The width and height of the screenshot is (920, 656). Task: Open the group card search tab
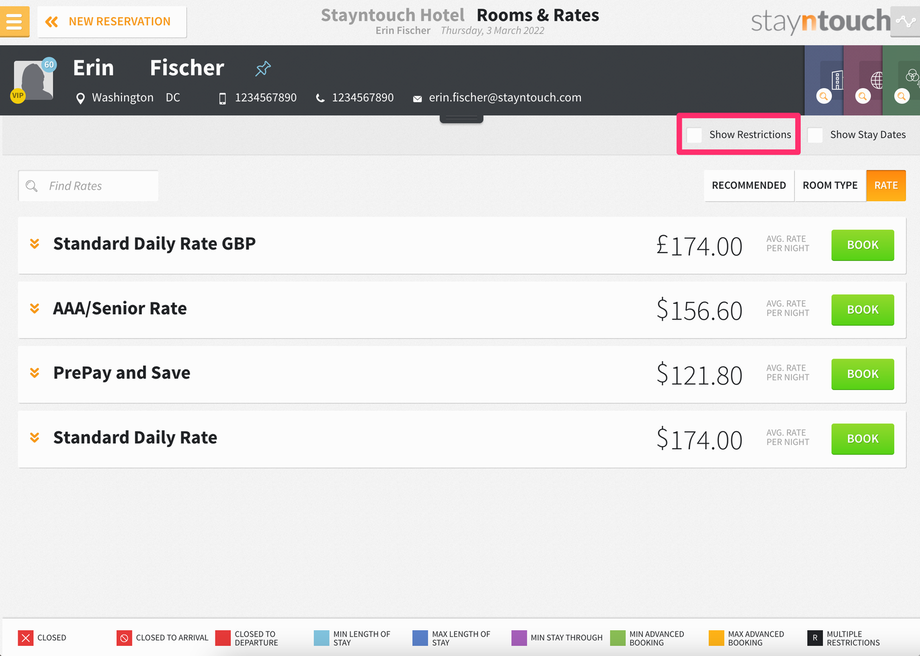901,80
